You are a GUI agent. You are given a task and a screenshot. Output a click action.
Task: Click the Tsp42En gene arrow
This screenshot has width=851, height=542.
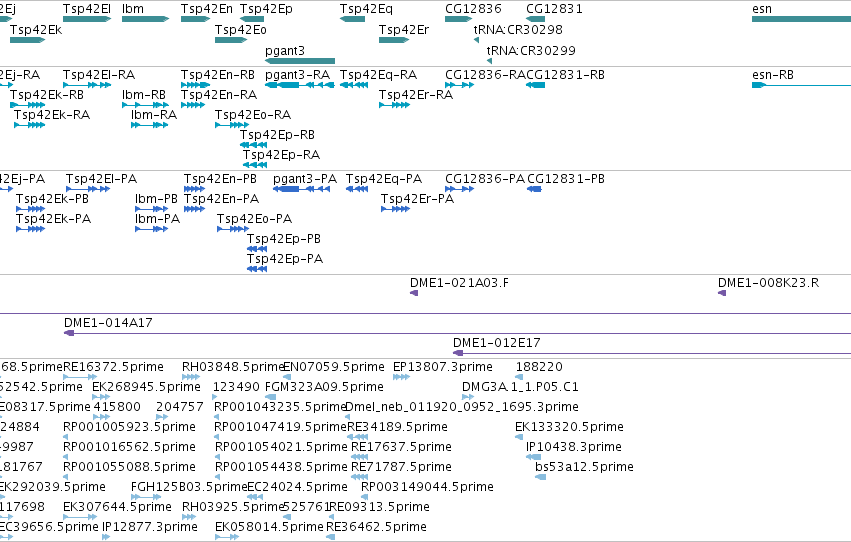[195, 19]
